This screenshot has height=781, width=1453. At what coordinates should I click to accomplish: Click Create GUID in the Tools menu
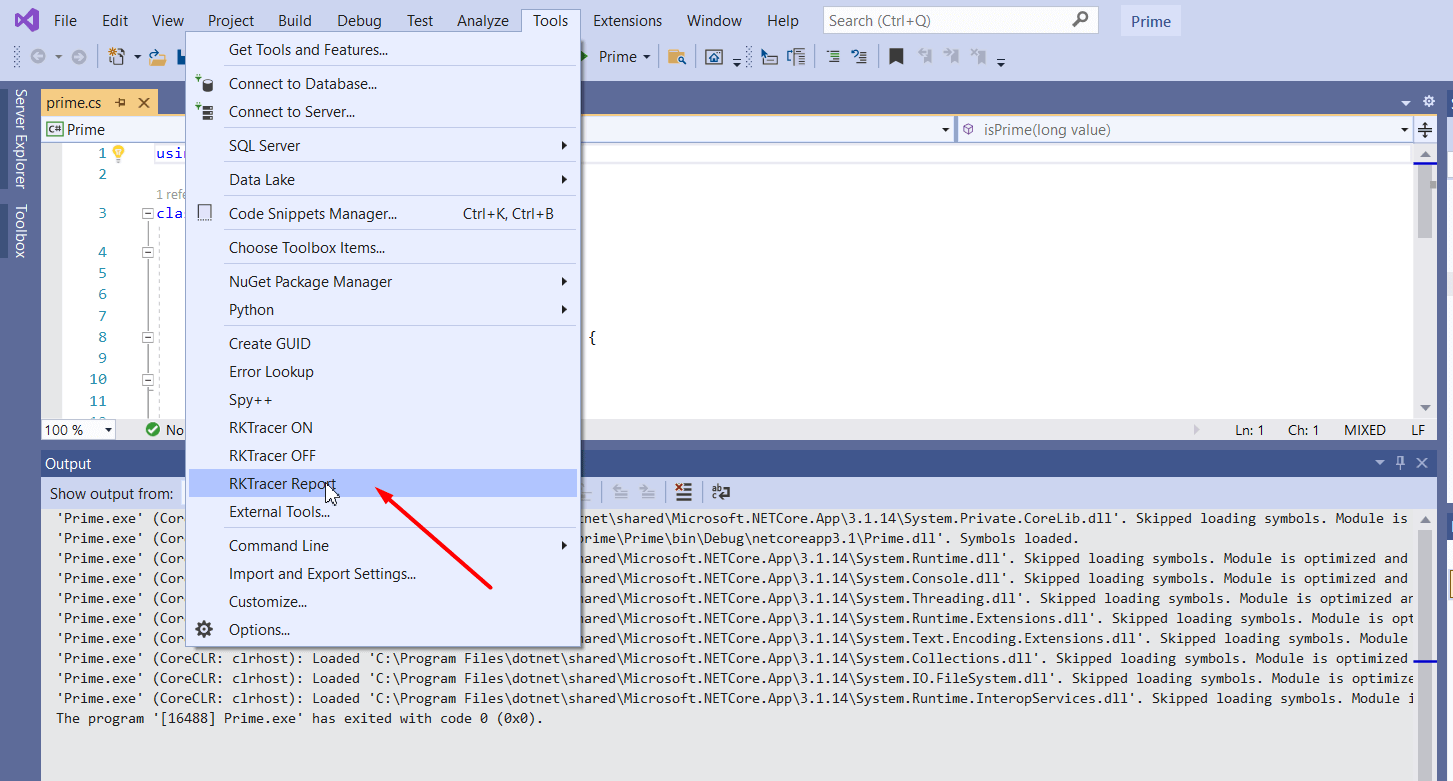click(x=270, y=343)
